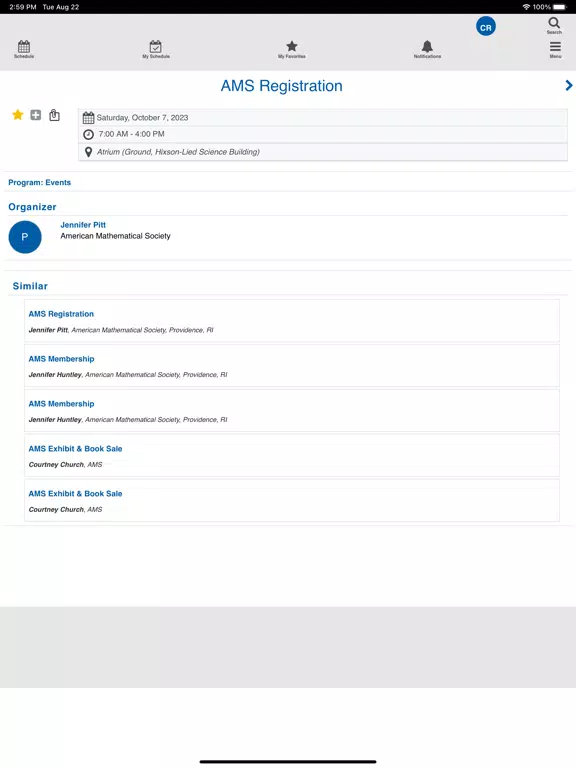Go to next session with chevron
The width and height of the screenshot is (576, 768).
tap(568, 85)
